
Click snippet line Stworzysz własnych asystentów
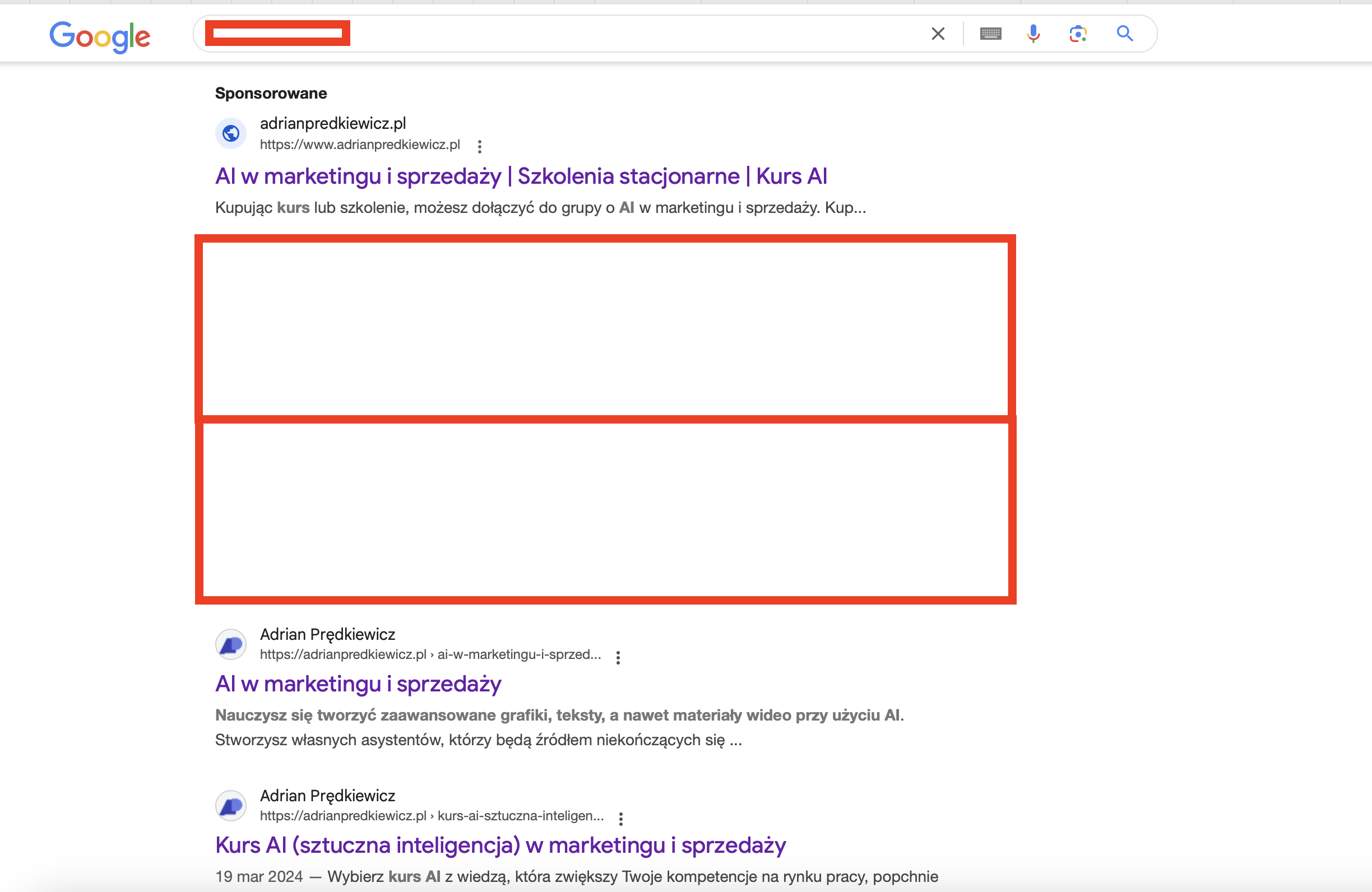[x=479, y=740]
